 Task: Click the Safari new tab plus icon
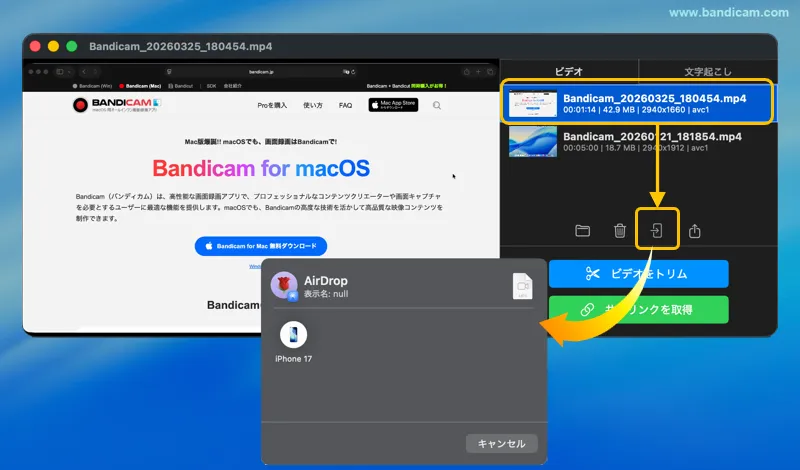(478, 72)
